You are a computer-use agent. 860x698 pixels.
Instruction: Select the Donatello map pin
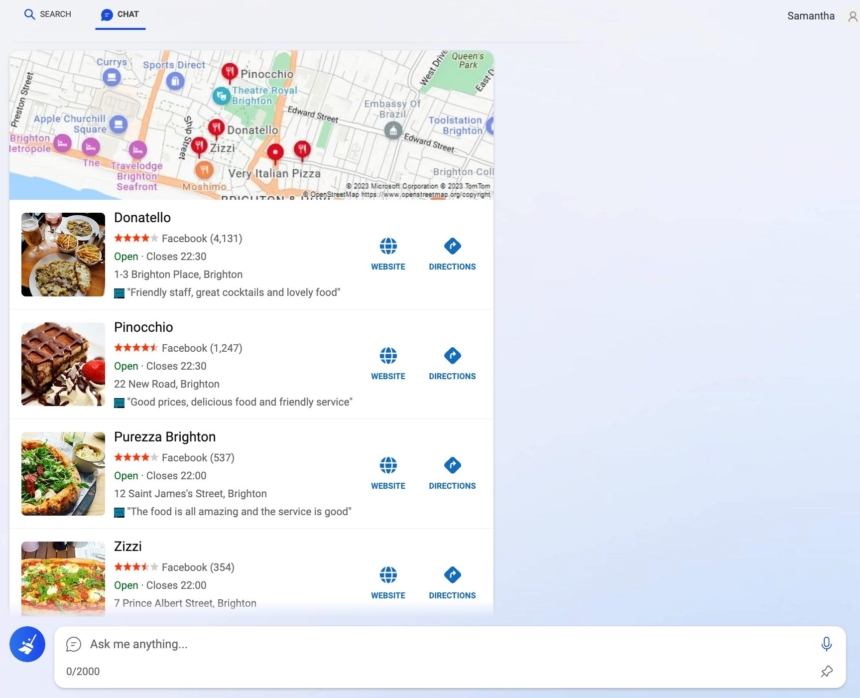(x=216, y=128)
